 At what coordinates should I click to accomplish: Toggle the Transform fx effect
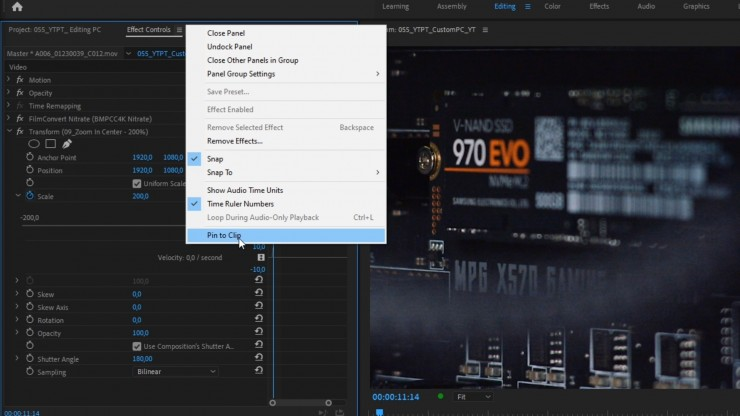pos(20,131)
